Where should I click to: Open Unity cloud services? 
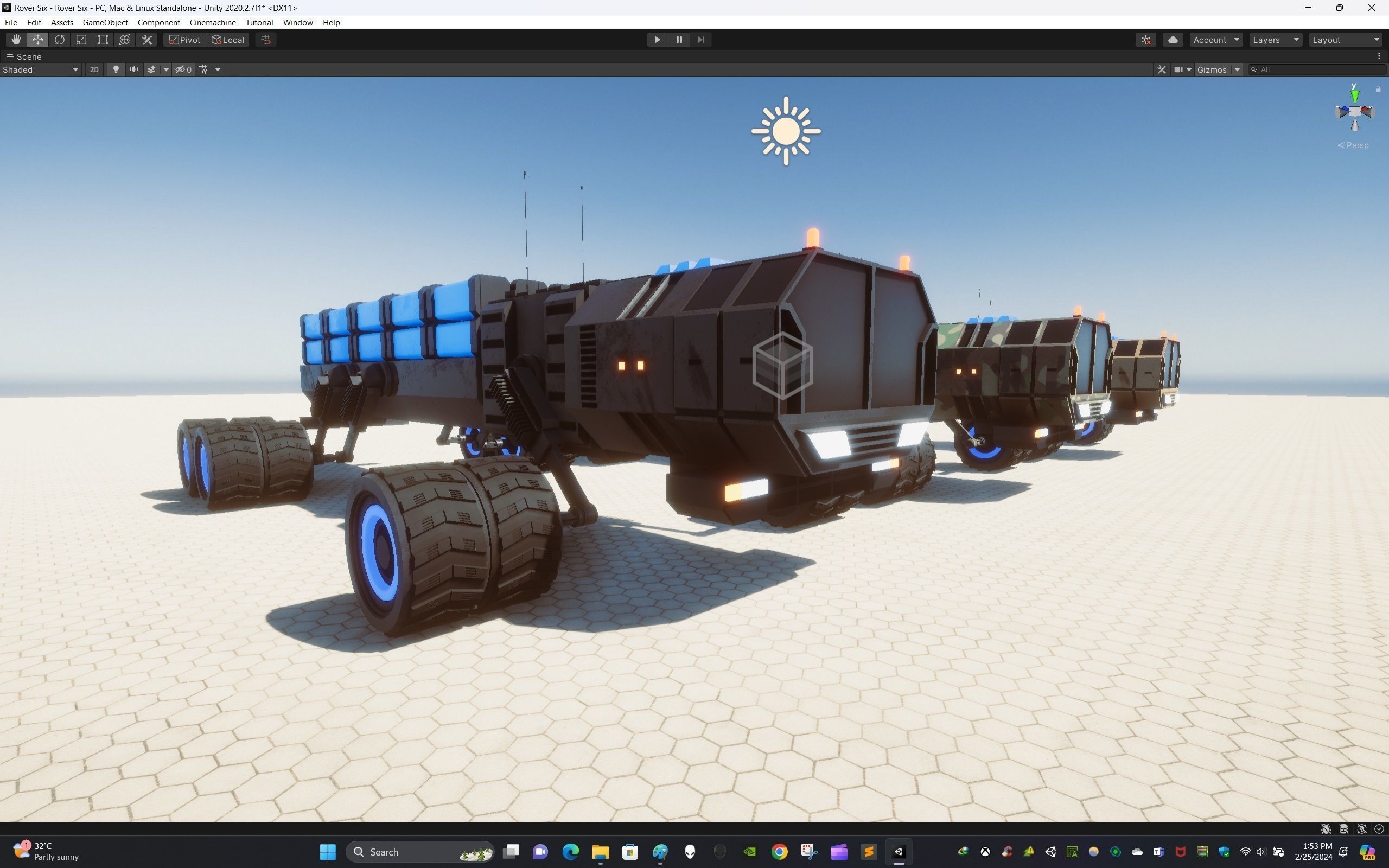[1173, 40]
